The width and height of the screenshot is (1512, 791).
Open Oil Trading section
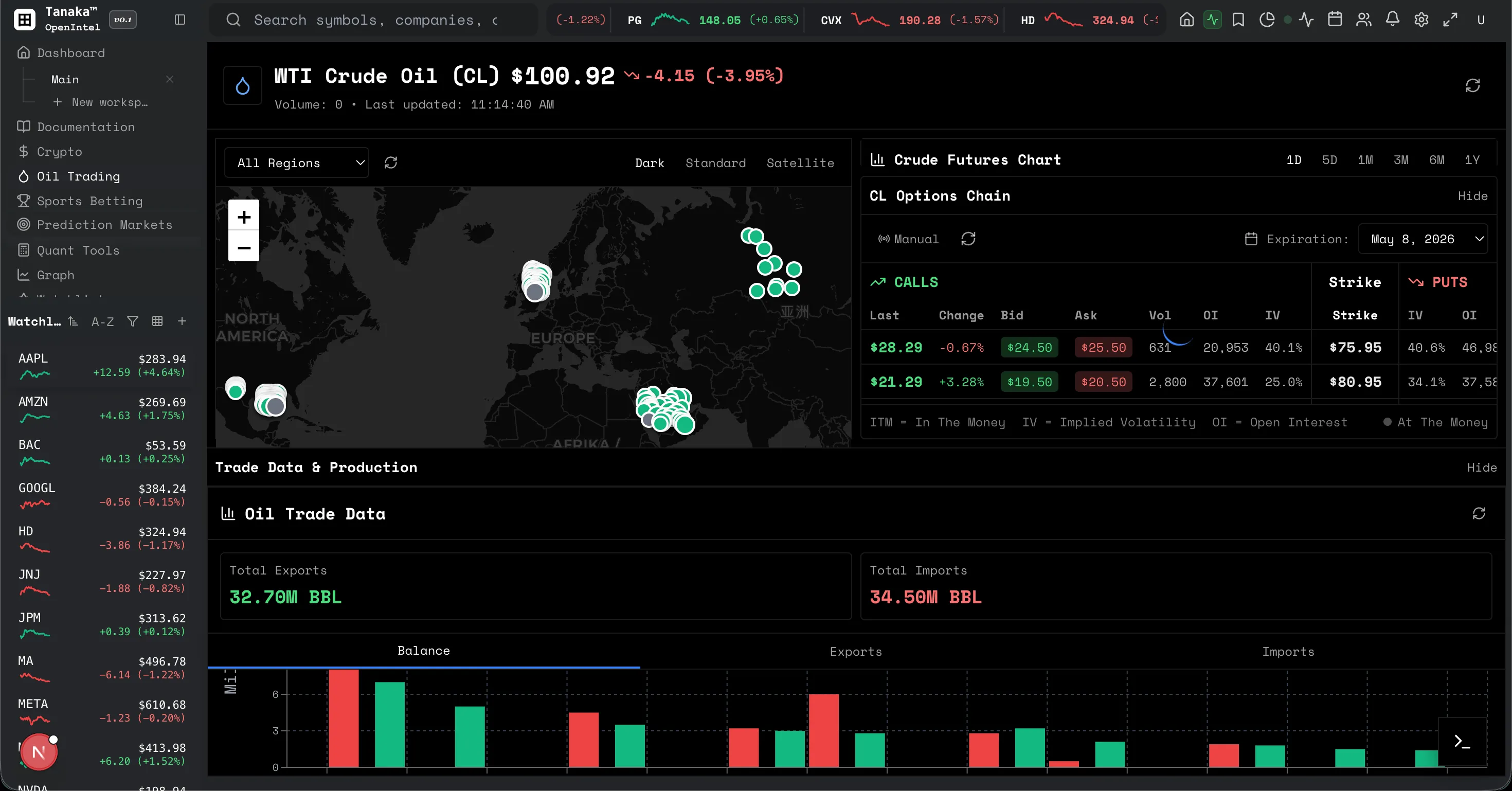click(x=69, y=176)
